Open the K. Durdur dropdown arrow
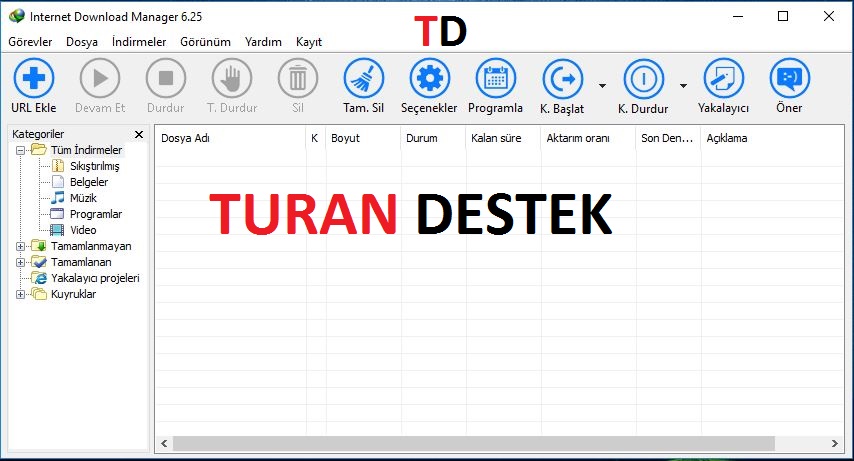Screen dimensions: 854x461 click(684, 86)
